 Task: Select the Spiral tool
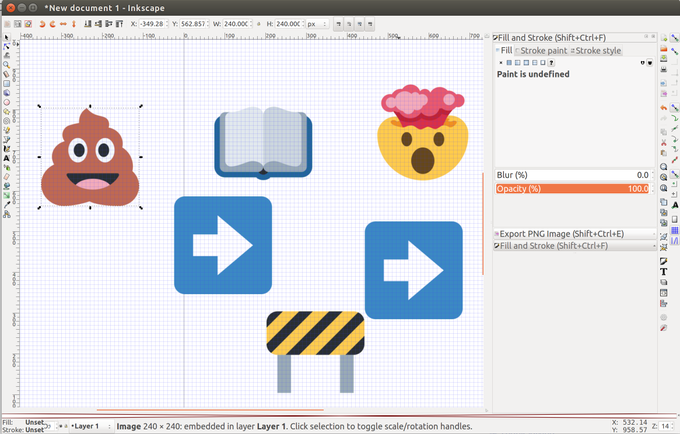coord(7,121)
